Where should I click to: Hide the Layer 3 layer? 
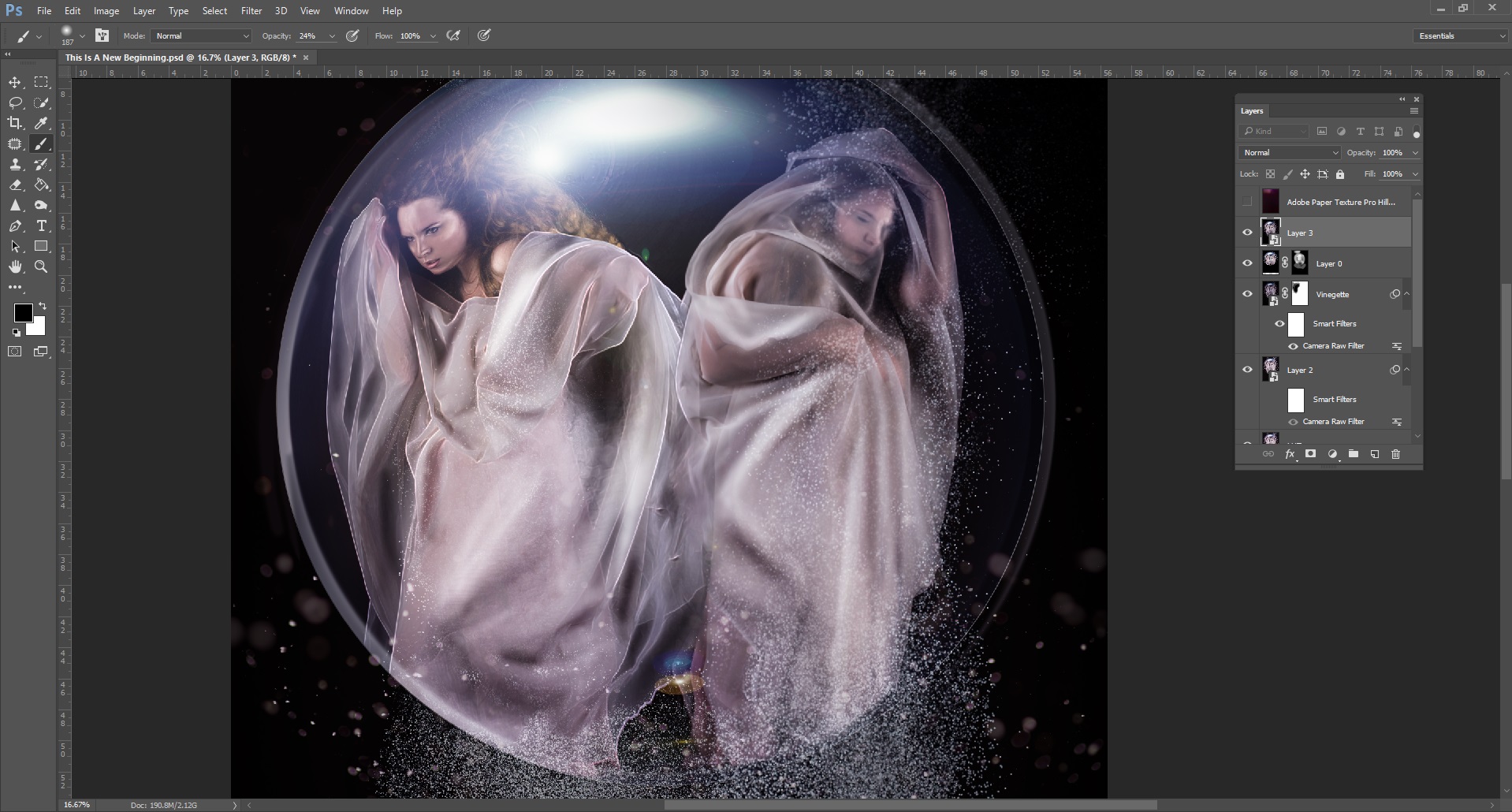point(1247,232)
